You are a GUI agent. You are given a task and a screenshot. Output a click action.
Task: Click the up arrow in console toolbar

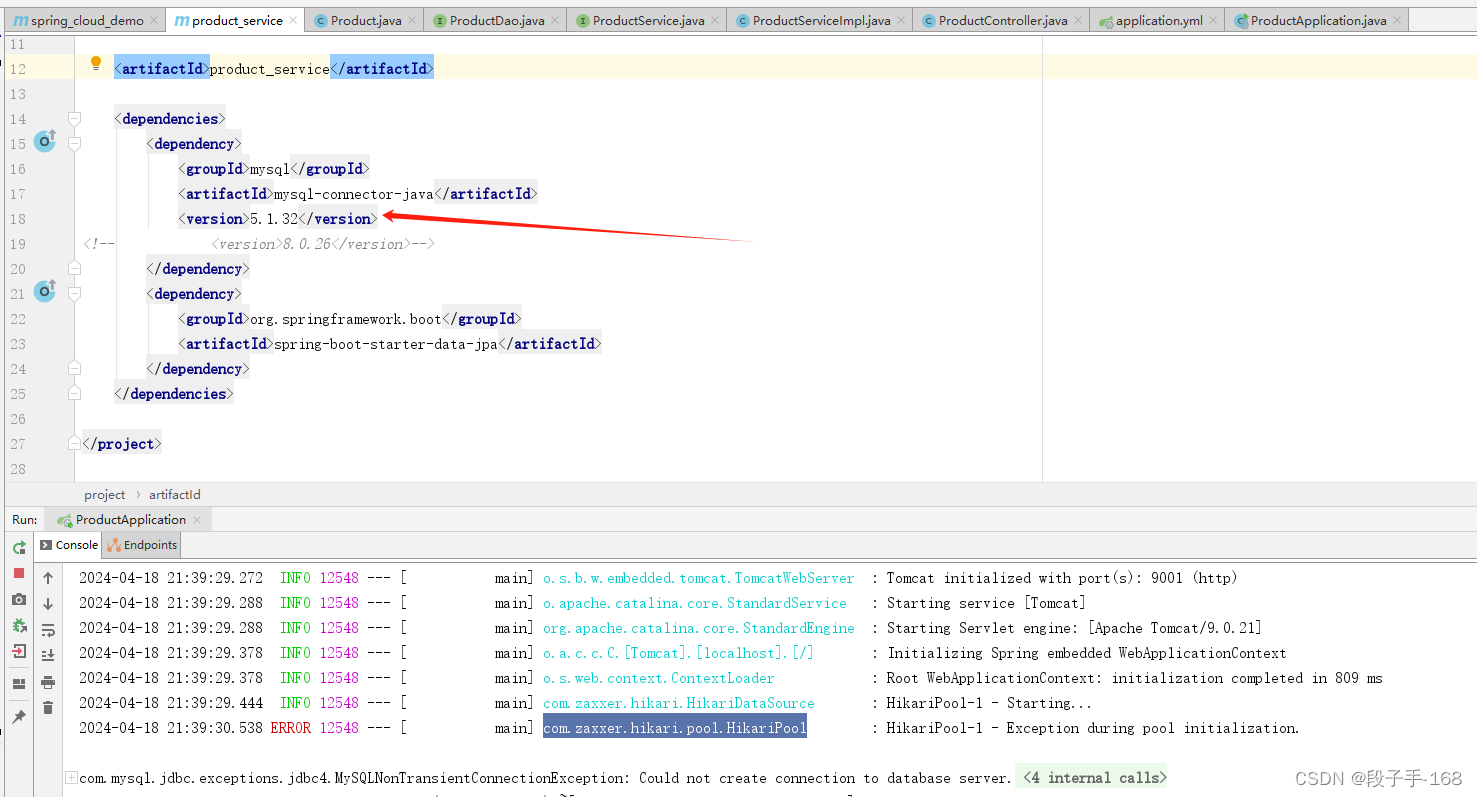pos(48,578)
